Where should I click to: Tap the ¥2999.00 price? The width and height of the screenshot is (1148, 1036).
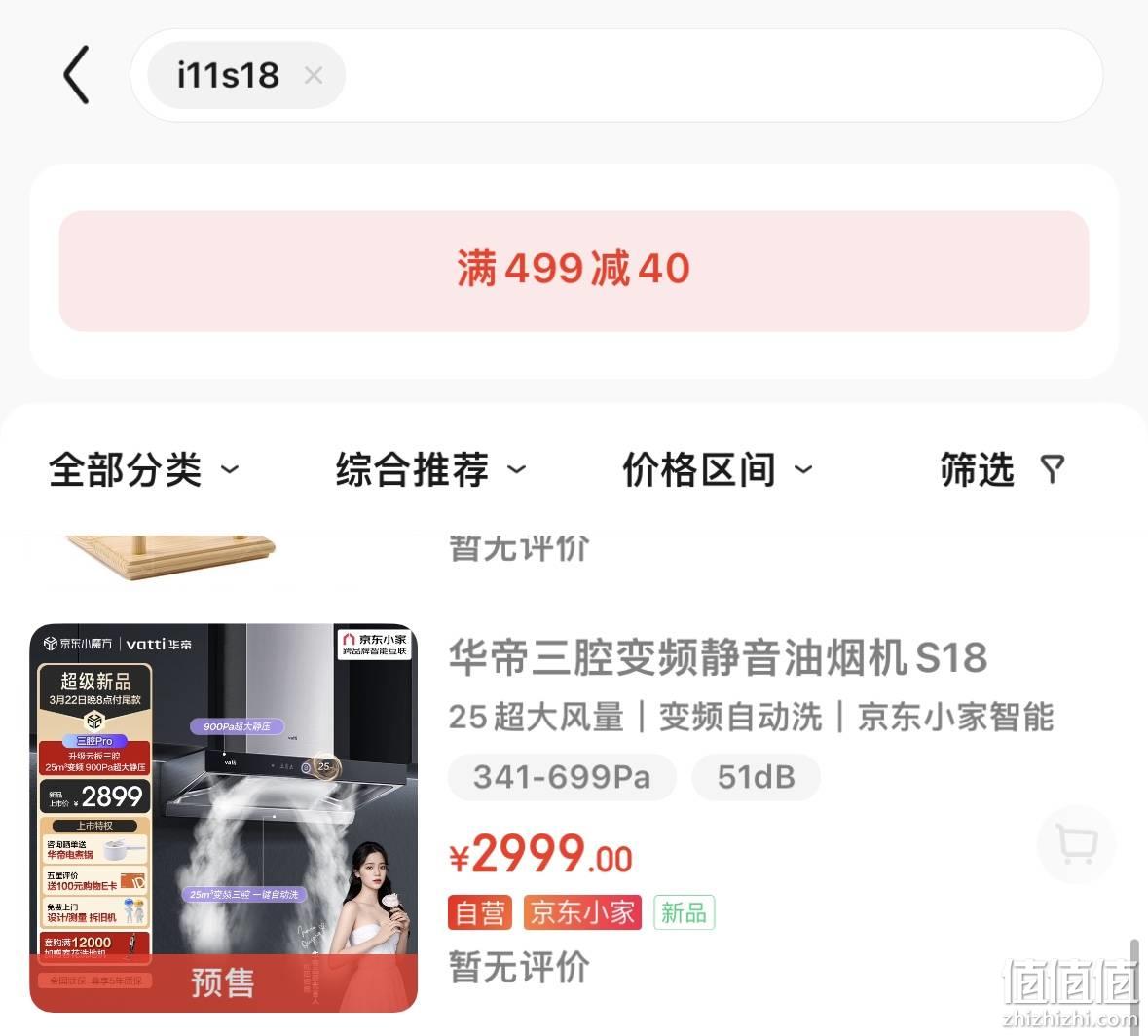coord(540,855)
